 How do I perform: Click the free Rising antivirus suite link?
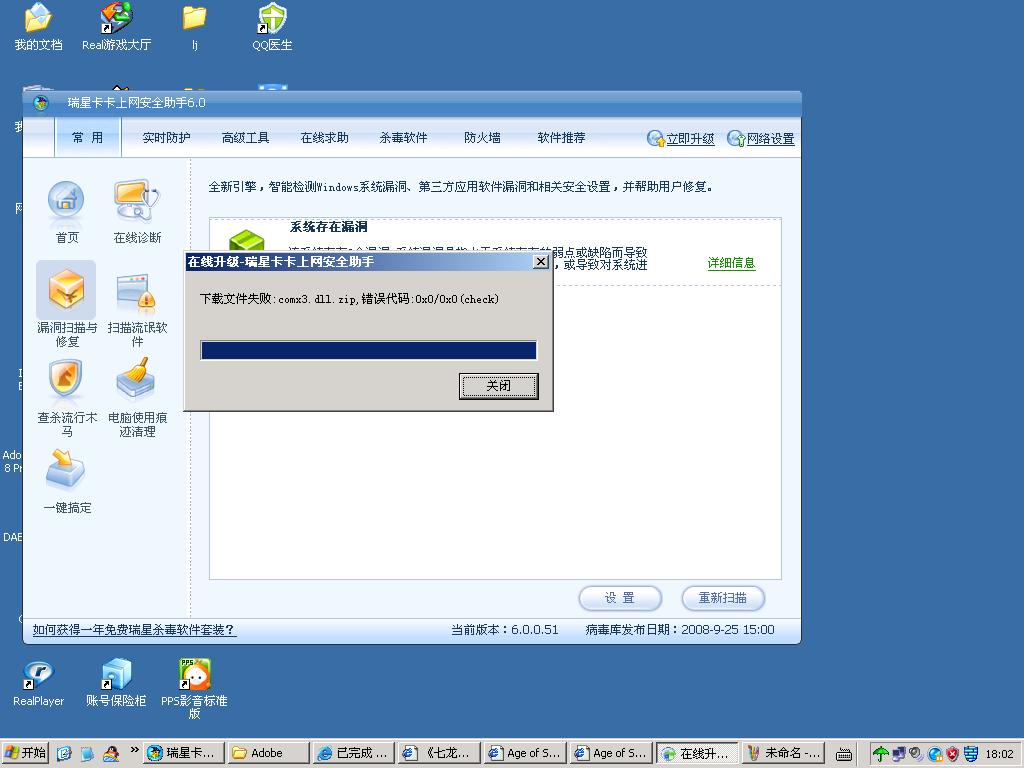coord(134,630)
